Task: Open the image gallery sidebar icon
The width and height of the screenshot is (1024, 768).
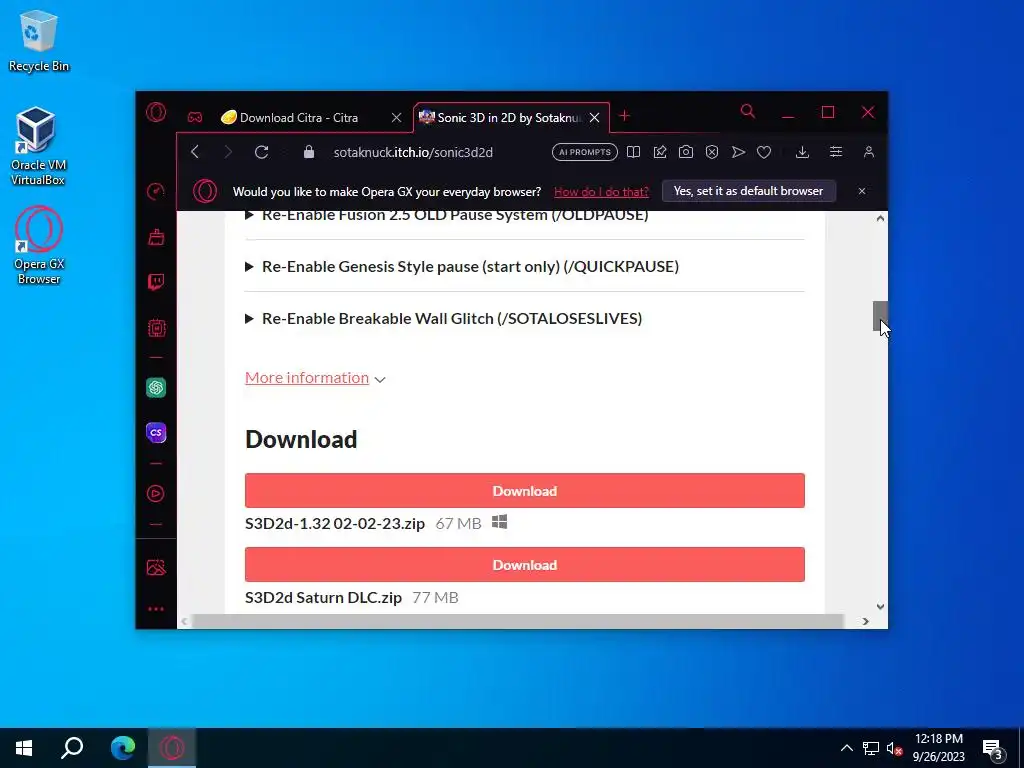Action: click(x=156, y=568)
